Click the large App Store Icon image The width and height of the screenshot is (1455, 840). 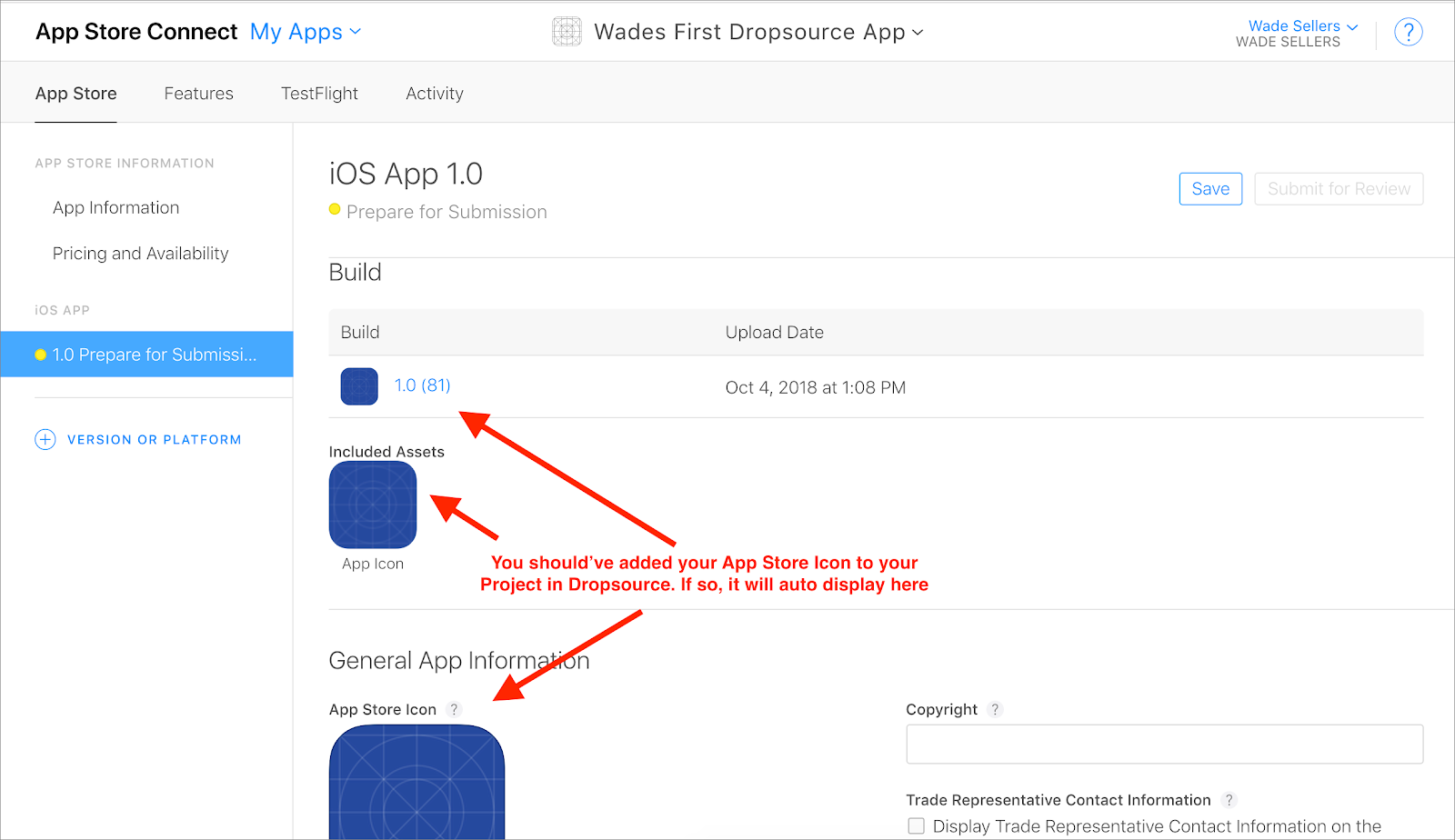(416, 782)
